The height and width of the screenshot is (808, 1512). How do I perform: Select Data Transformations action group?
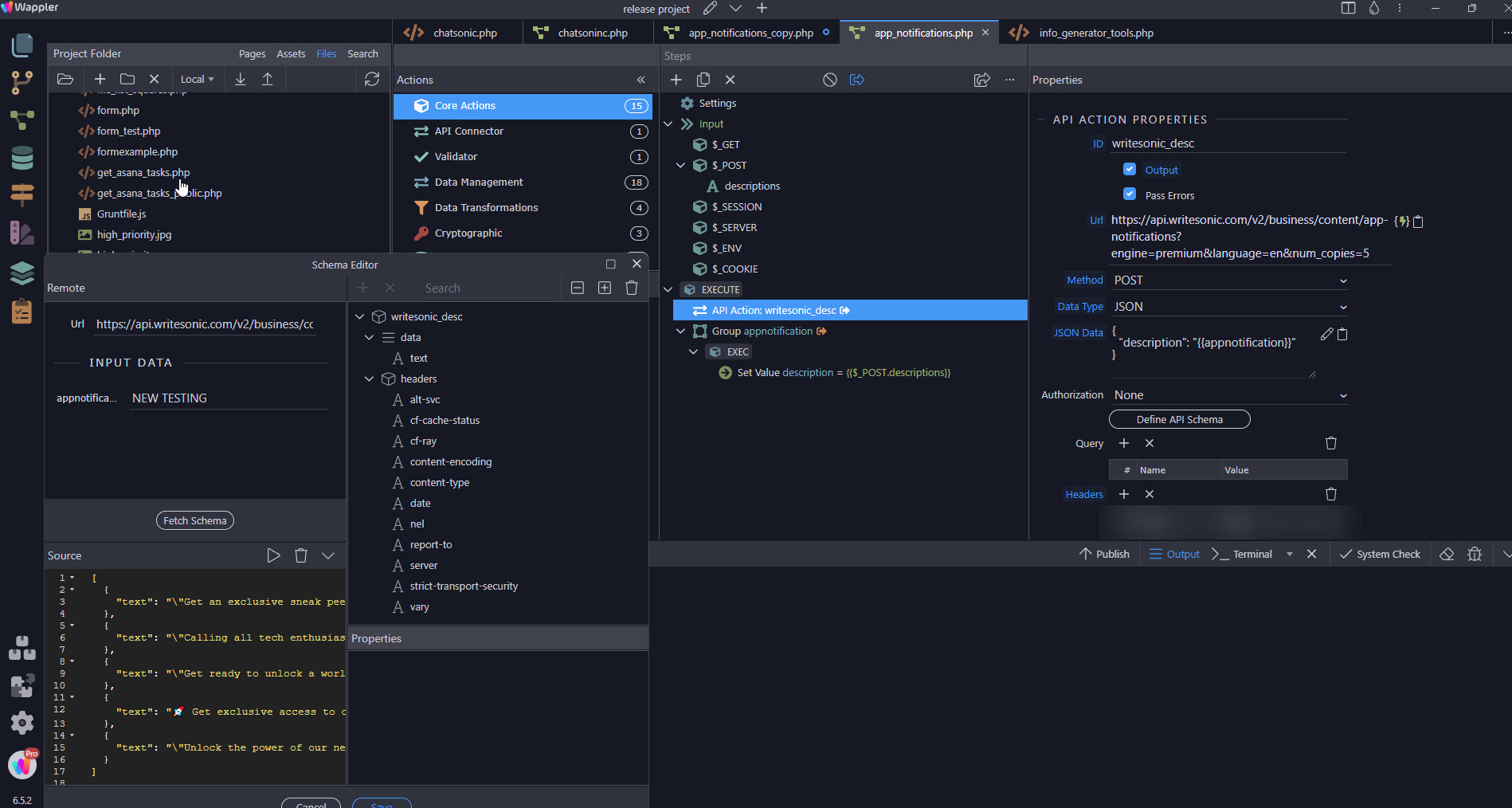click(x=523, y=207)
